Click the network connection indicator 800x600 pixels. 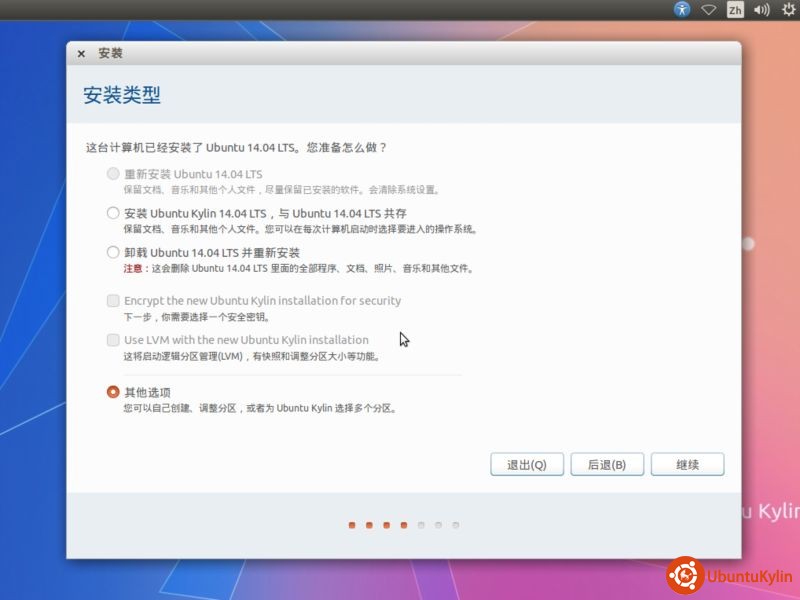coord(709,10)
